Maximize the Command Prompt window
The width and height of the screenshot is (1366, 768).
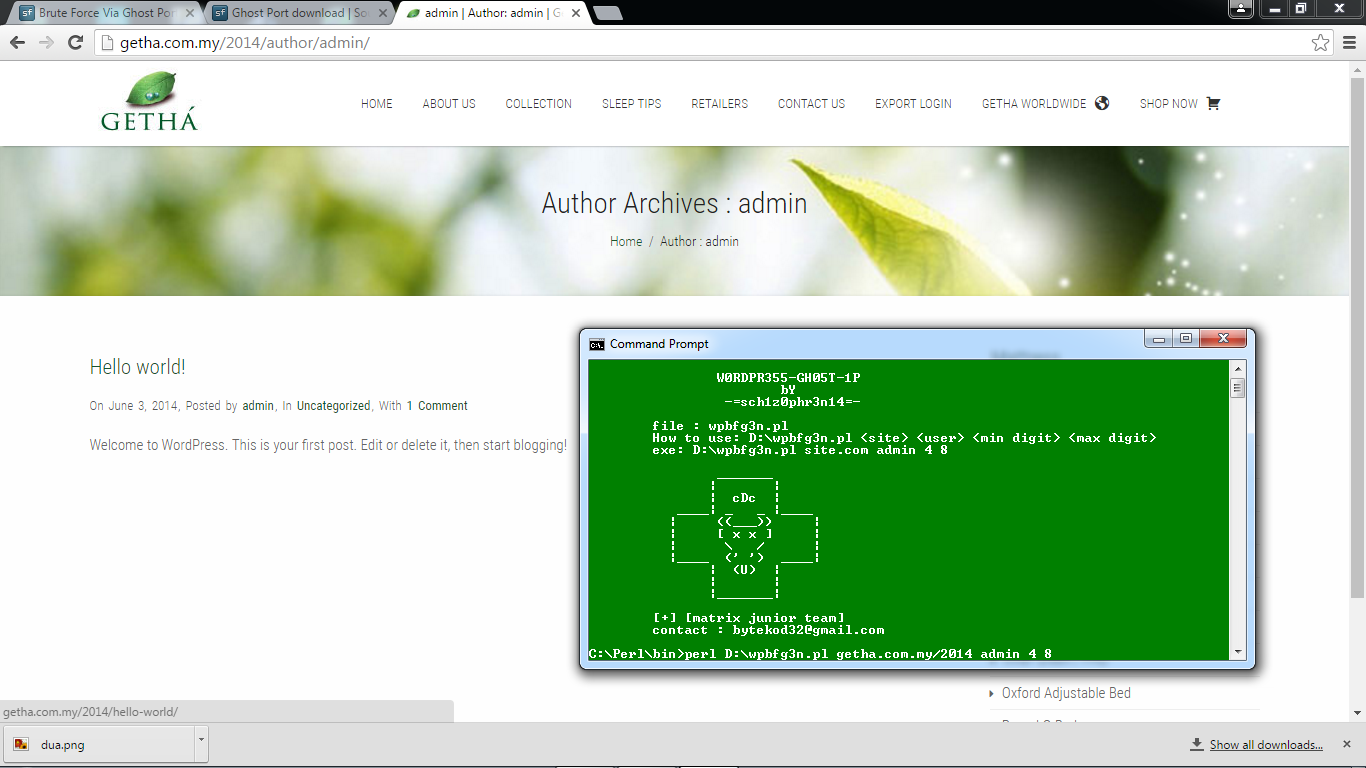coord(1185,340)
